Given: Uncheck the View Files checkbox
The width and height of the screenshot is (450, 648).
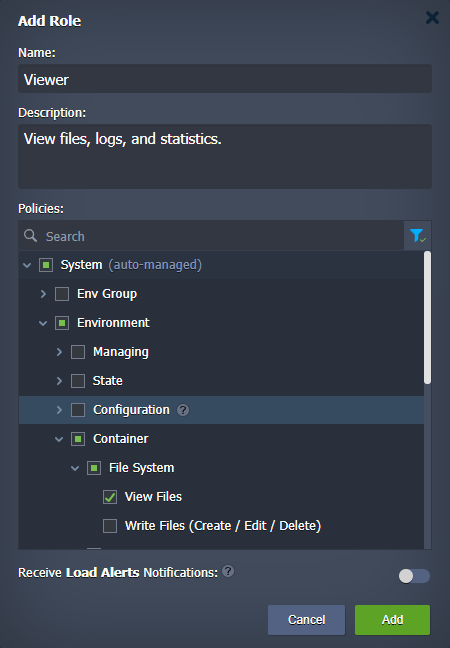Looking at the screenshot, I should click(110, 497).
